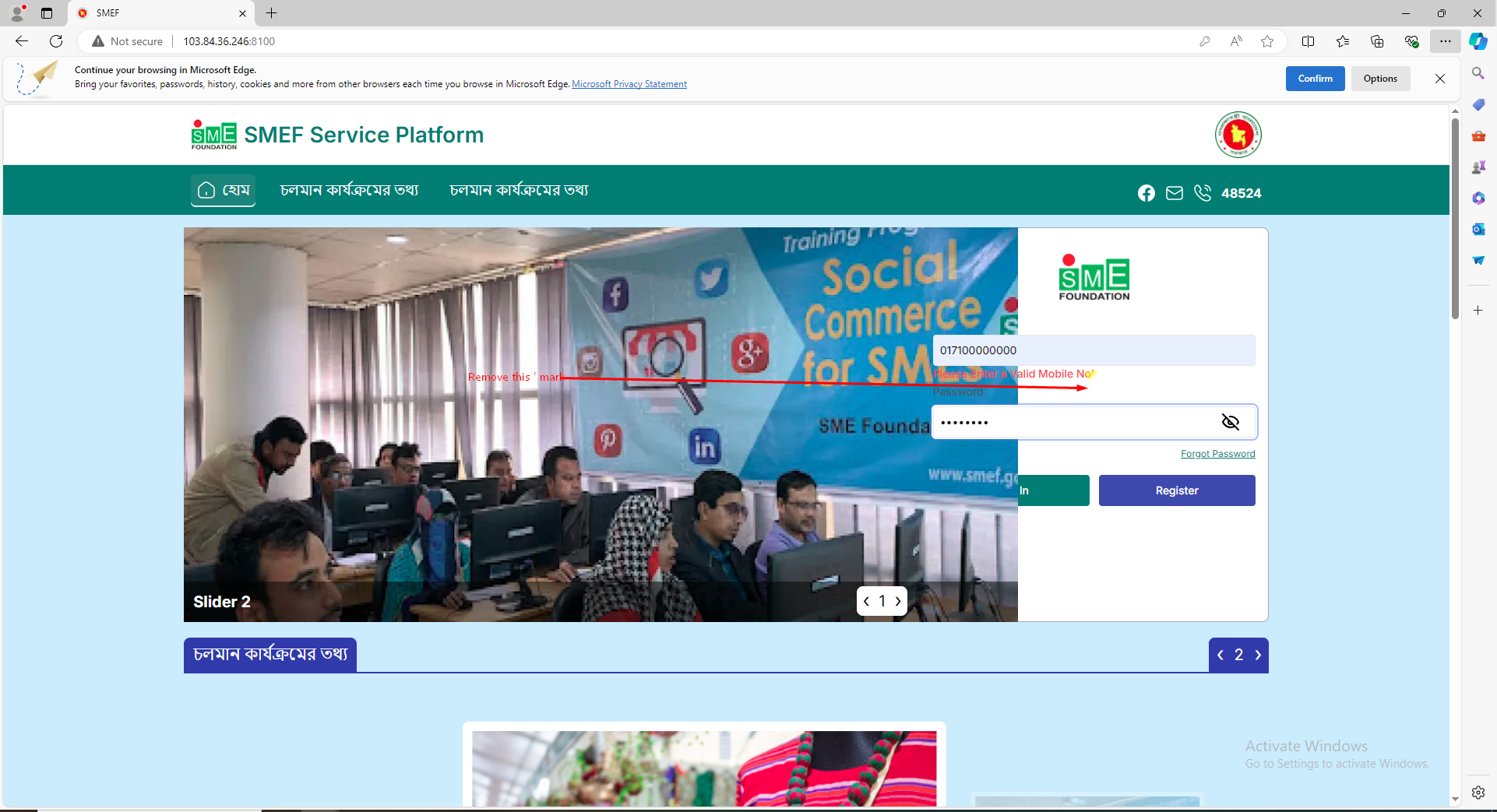
Task: Open sidebar Microsoft 365 icon
Action: click(x=1478, y=198)
